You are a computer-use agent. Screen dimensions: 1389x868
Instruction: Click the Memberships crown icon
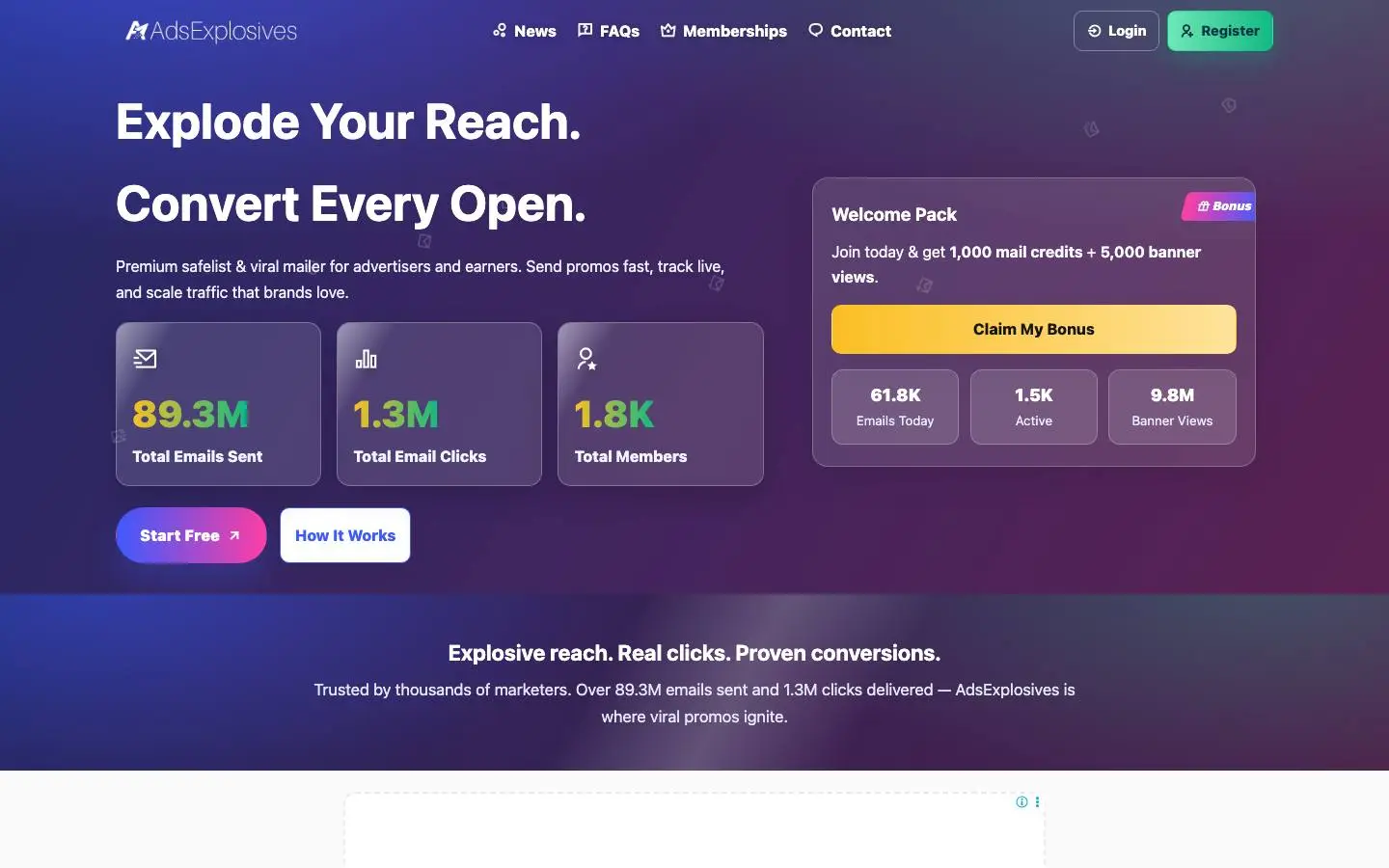667,31
